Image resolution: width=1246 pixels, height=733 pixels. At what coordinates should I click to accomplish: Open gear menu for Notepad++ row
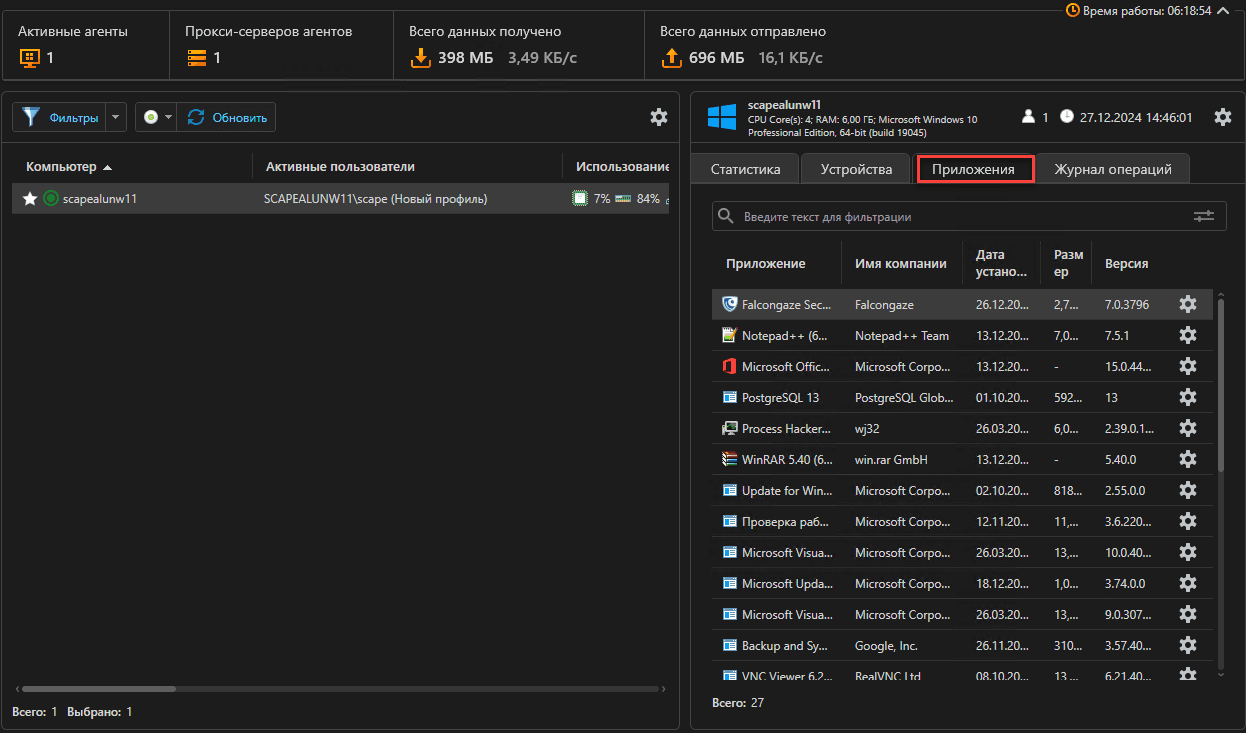tap(1188, 335)
